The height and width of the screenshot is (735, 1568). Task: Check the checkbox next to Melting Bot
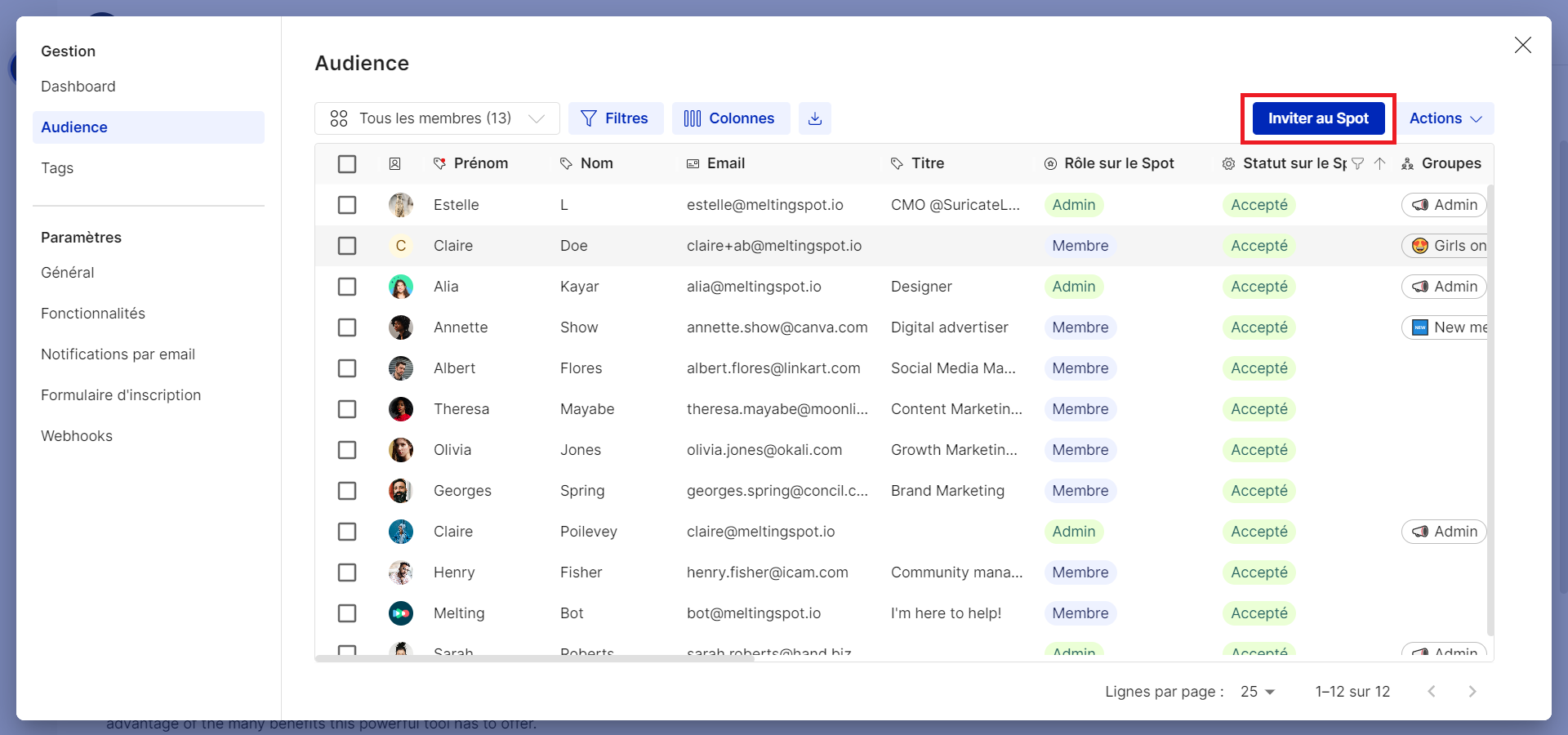point(347,613)
